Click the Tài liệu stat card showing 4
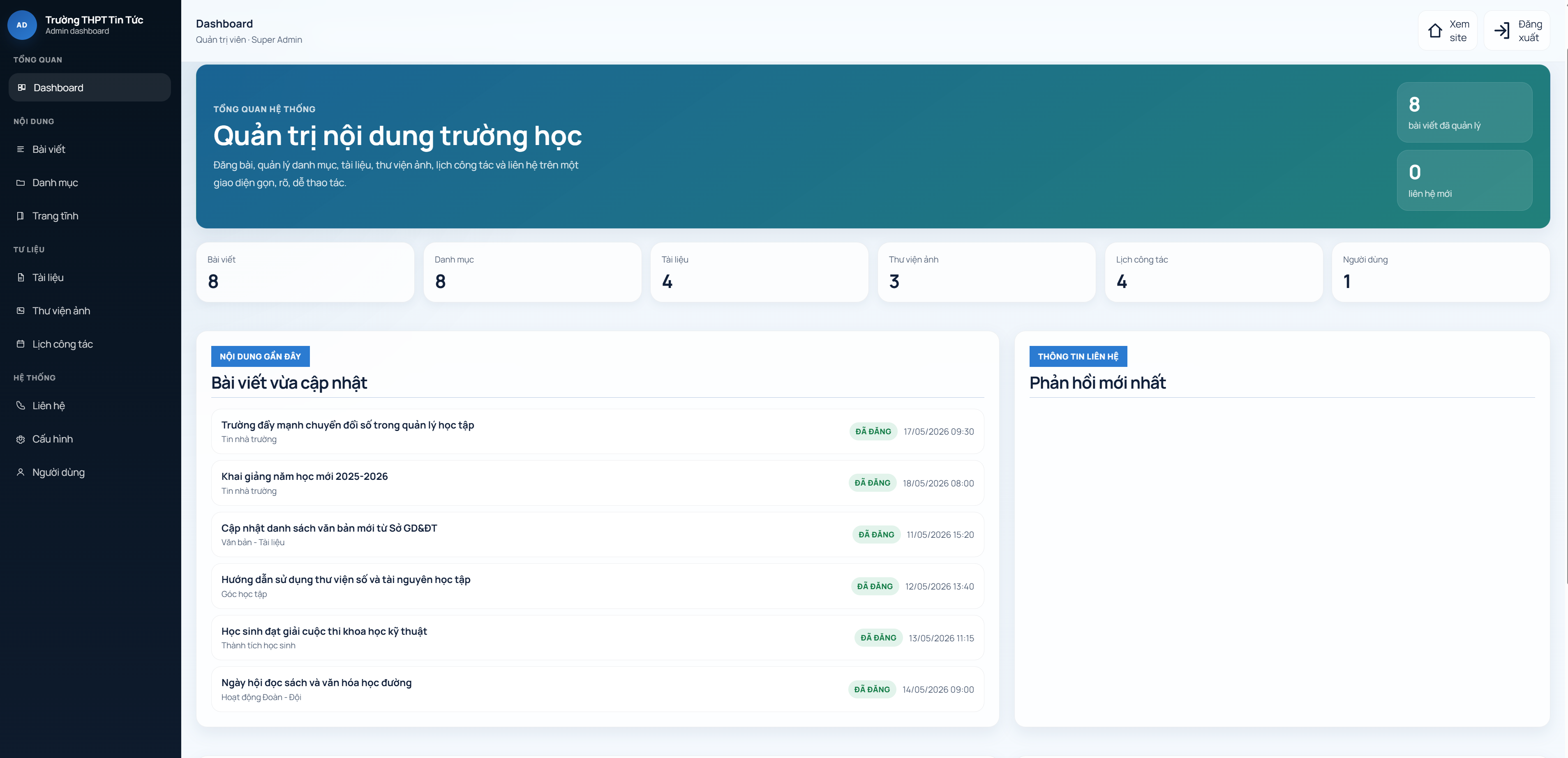1568x758 pixels. pos(760,272)
